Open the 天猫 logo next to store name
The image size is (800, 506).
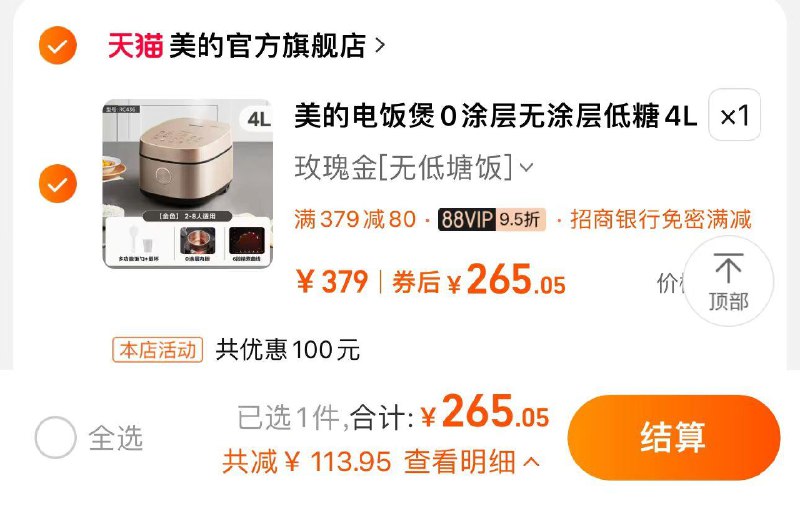point(135,45)
